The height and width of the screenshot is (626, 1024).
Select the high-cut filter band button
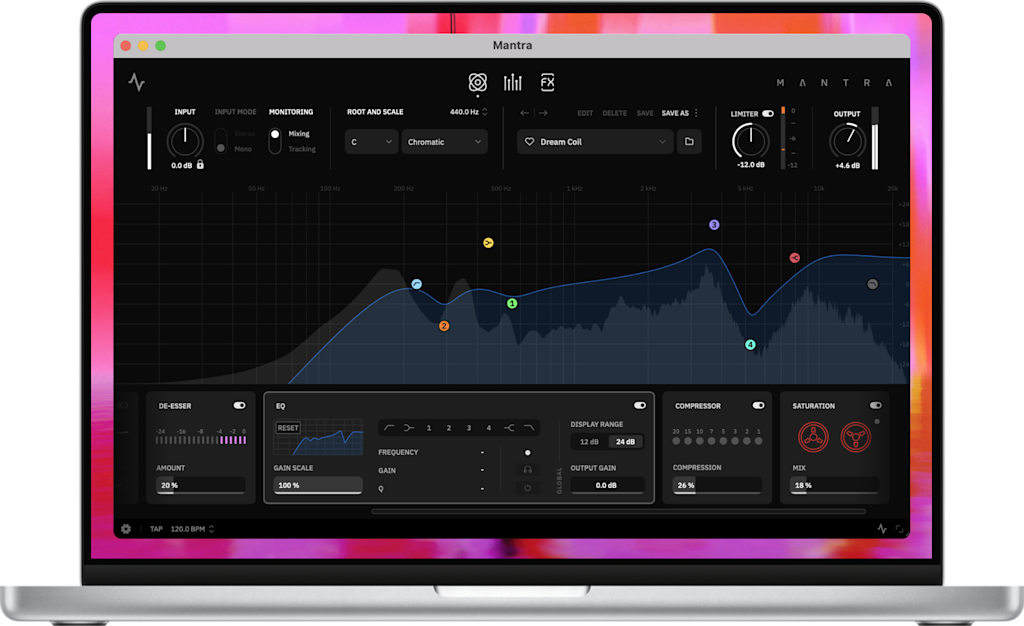(529, 428)
